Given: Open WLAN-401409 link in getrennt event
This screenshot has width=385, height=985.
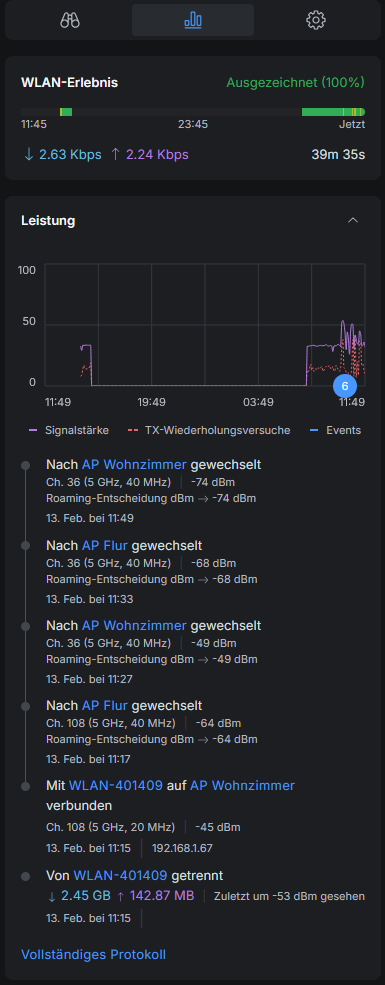Looking at the screenshot, I should tap(121, 875).
